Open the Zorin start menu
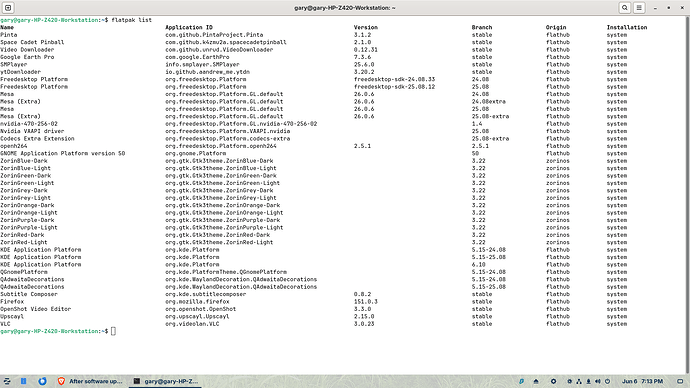The image size is (690, 388). point(7,381)
